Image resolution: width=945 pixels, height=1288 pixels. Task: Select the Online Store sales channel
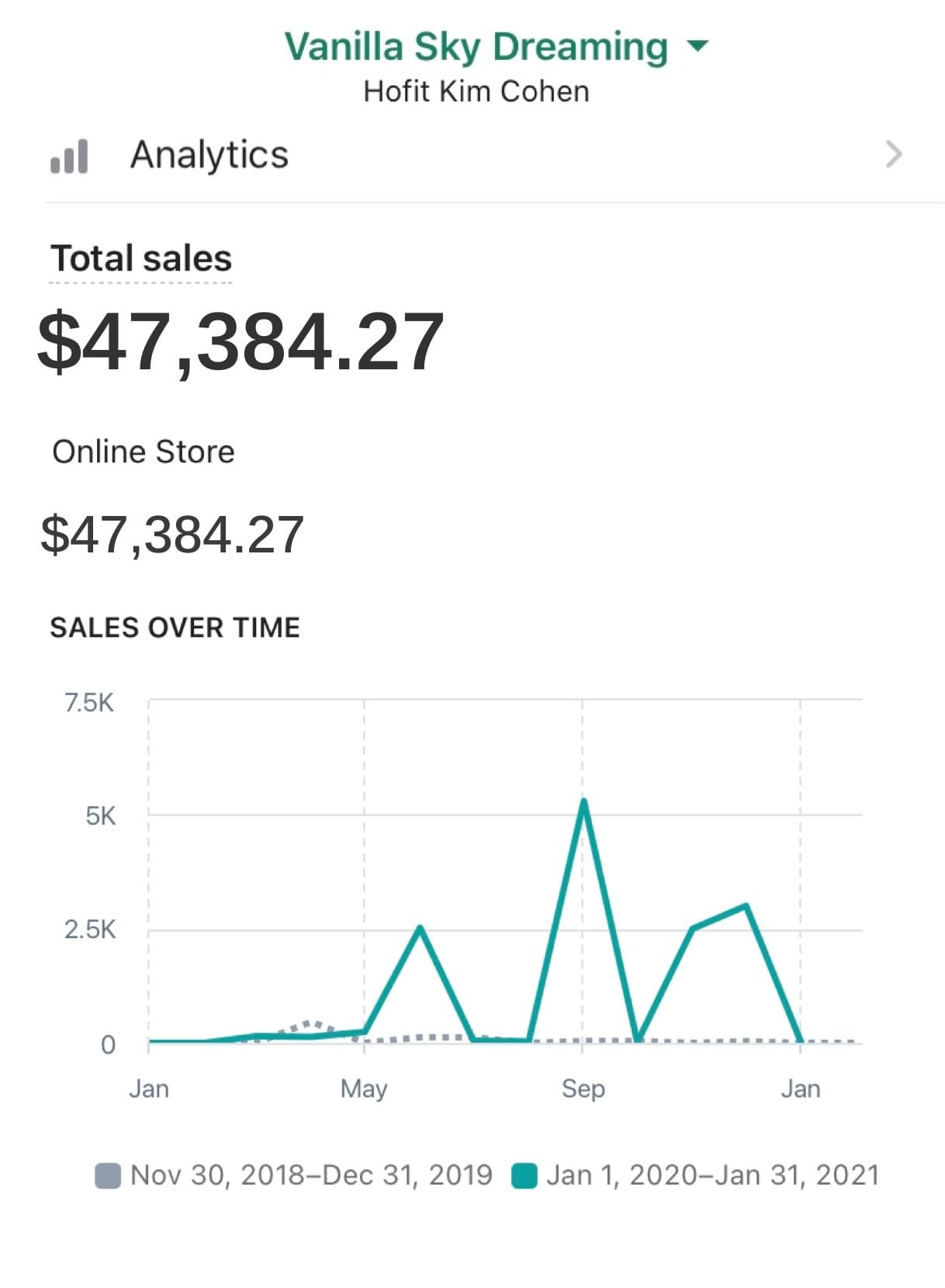coord(144,452)
